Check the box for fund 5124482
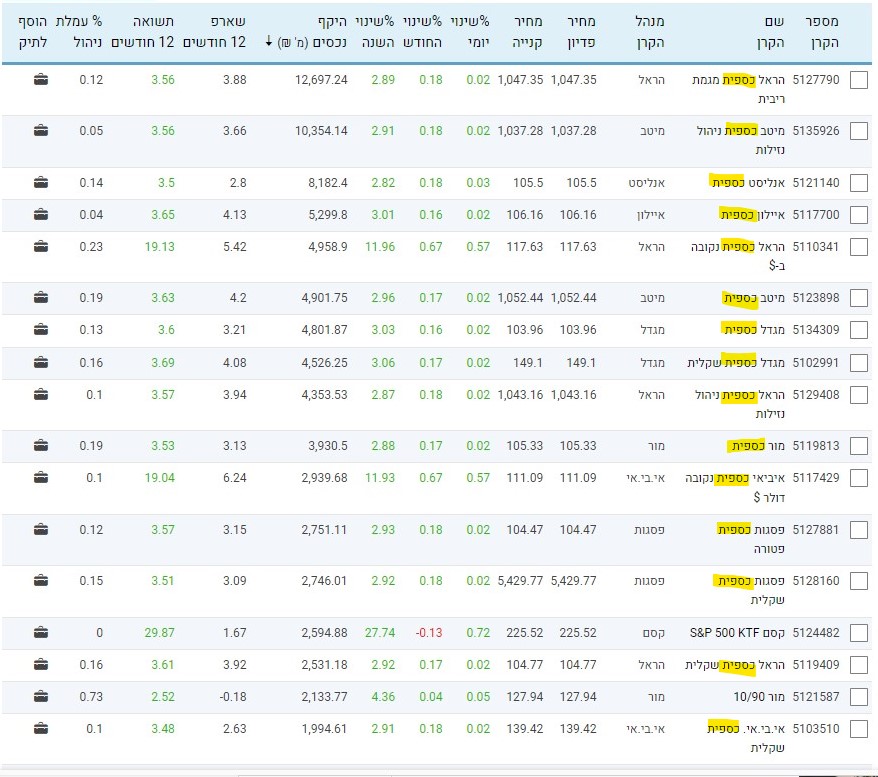The width and height of the screenshot is (878, 777). [858, 633]
